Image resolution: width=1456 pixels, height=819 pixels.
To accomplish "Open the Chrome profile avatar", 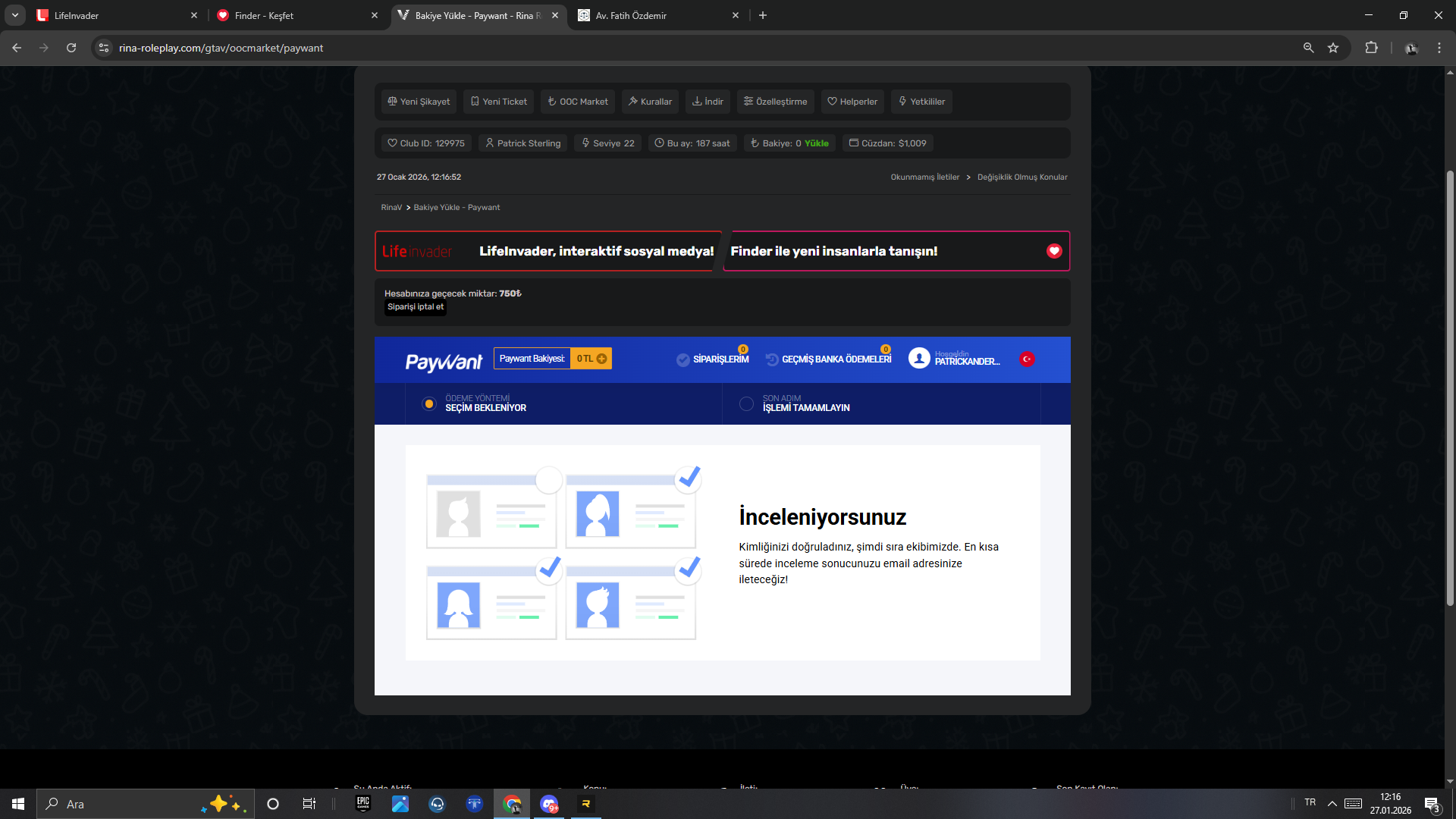I will pyautogui.click(x=1411, y=48).
